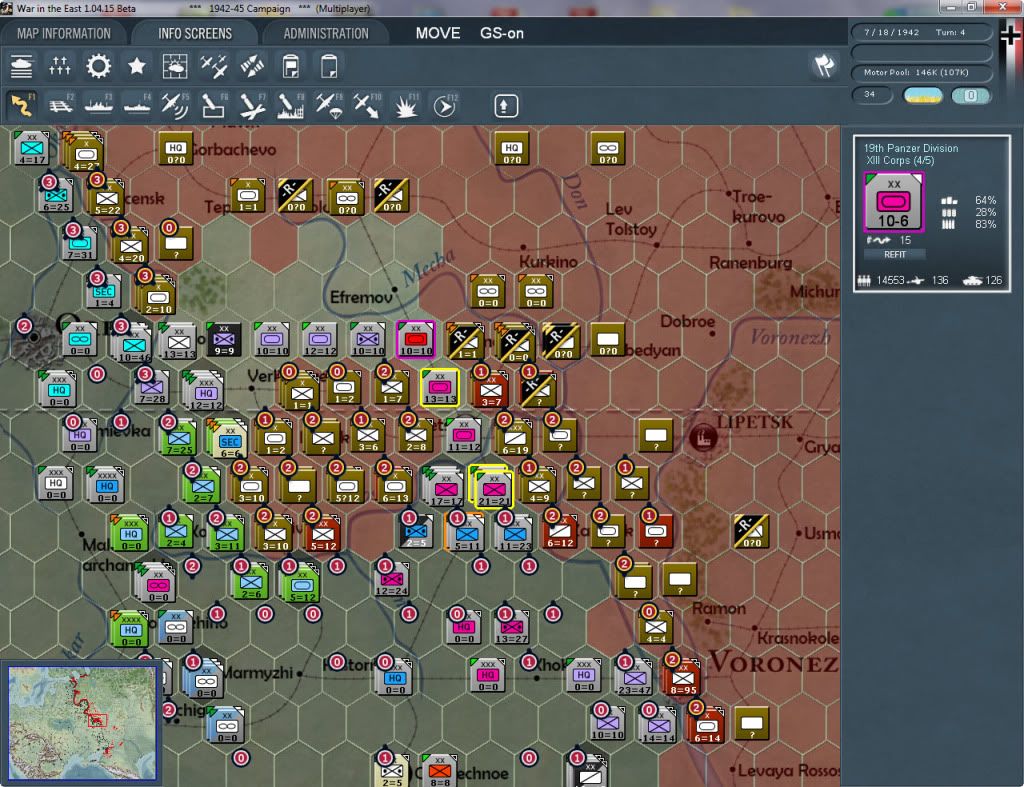Image resolution: width=1024 pixels, height=787 pixels.
Task: Open the Map Information tab
Action: 63,33
